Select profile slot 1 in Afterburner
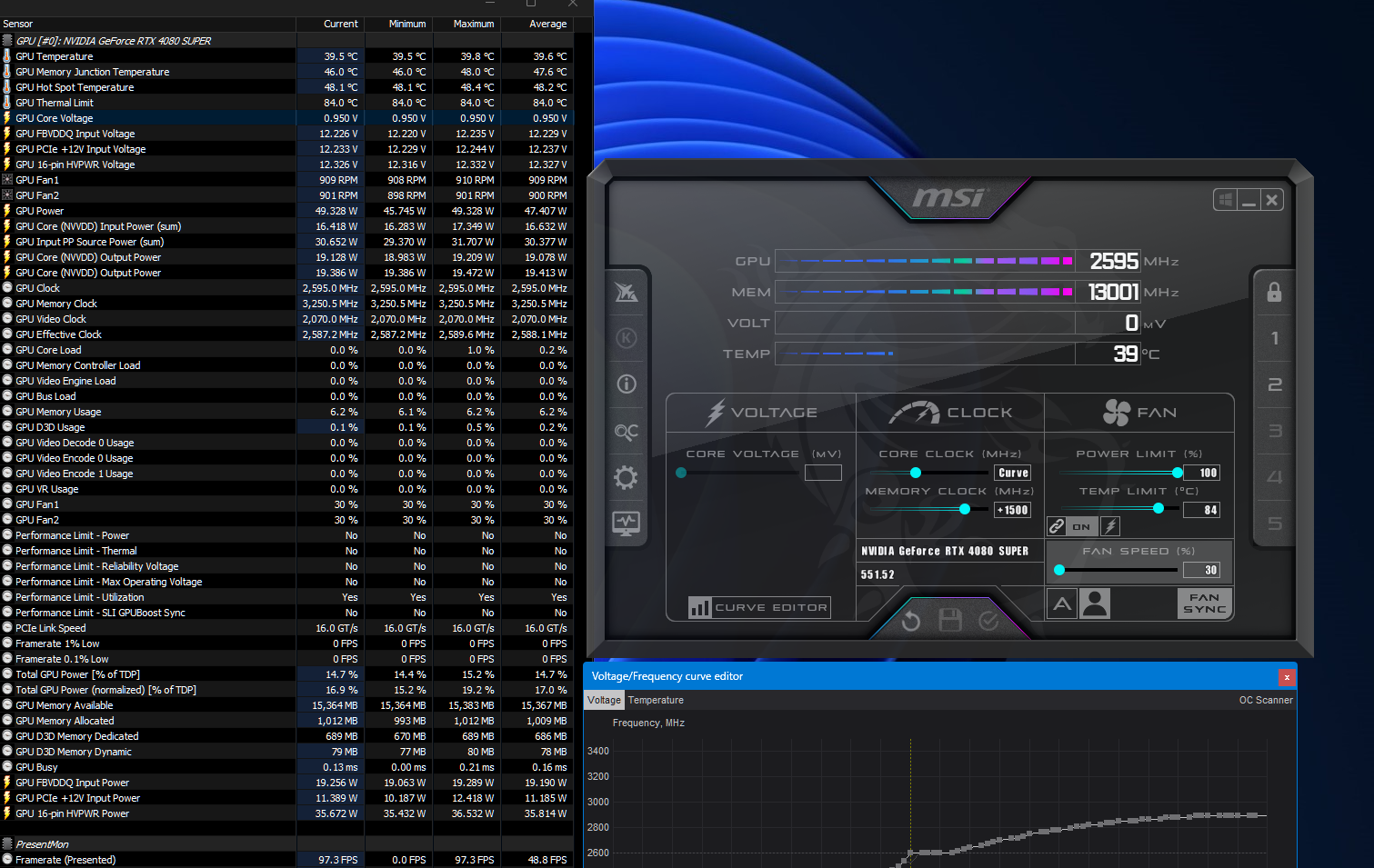 1274,338
